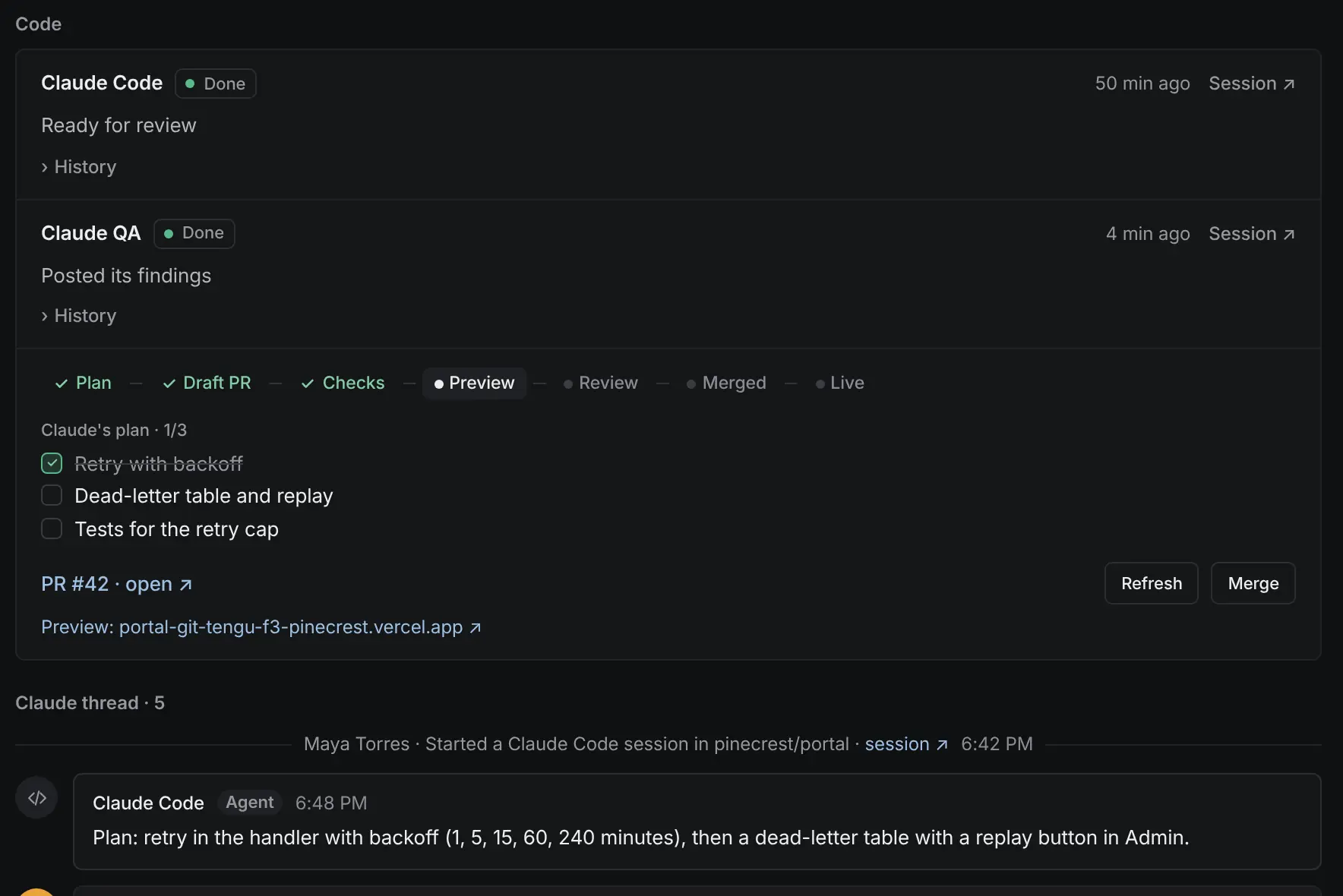The width and height of the screenshot is (1343, 896).
Task: Click the "Claude thread · 5" heading
Action: tap(90, 703)
